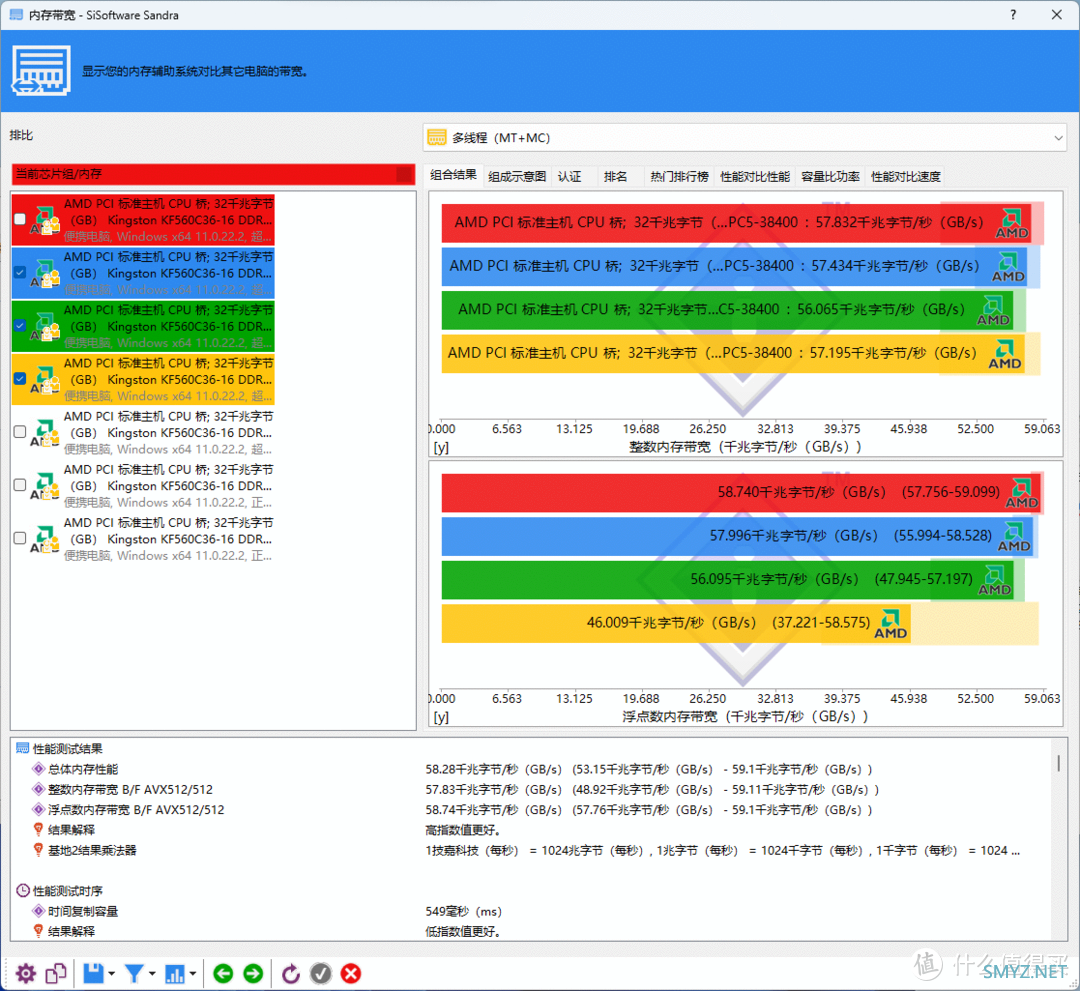Screen dimensions: 1080x991
Task: Click red color swatch in 当前芯片组/内存 header
Action: 405,174
